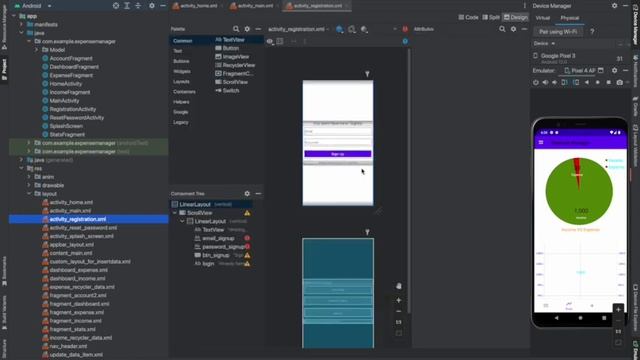Switch to Split view mode
The height and width of the screenshot is (360, 640).
pos(491,17)
